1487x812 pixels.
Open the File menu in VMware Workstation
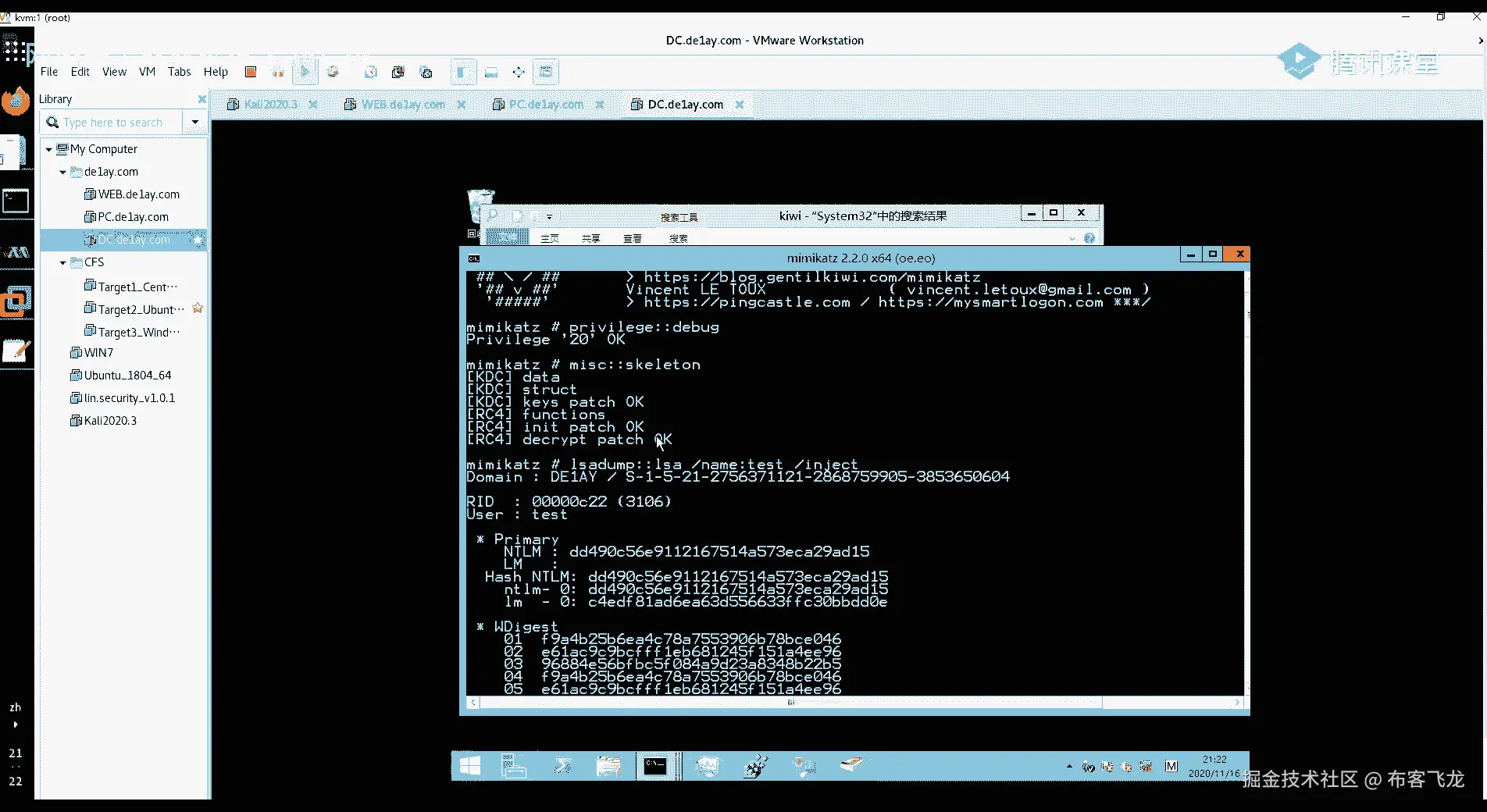coord(49,72)
